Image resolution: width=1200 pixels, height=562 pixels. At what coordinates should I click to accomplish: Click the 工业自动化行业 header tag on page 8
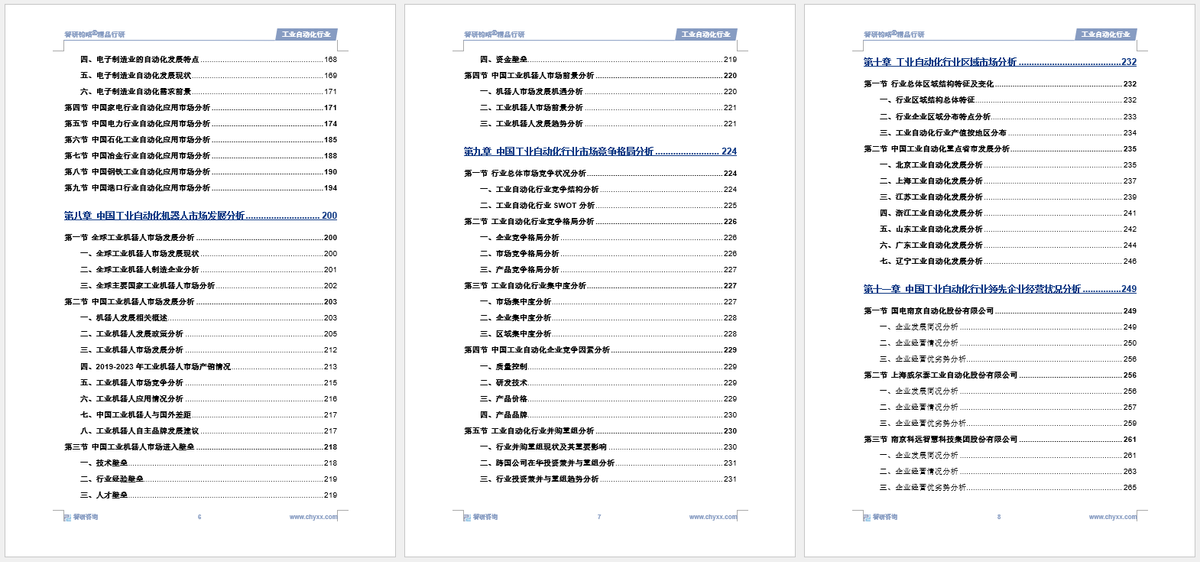[1106, 34]
